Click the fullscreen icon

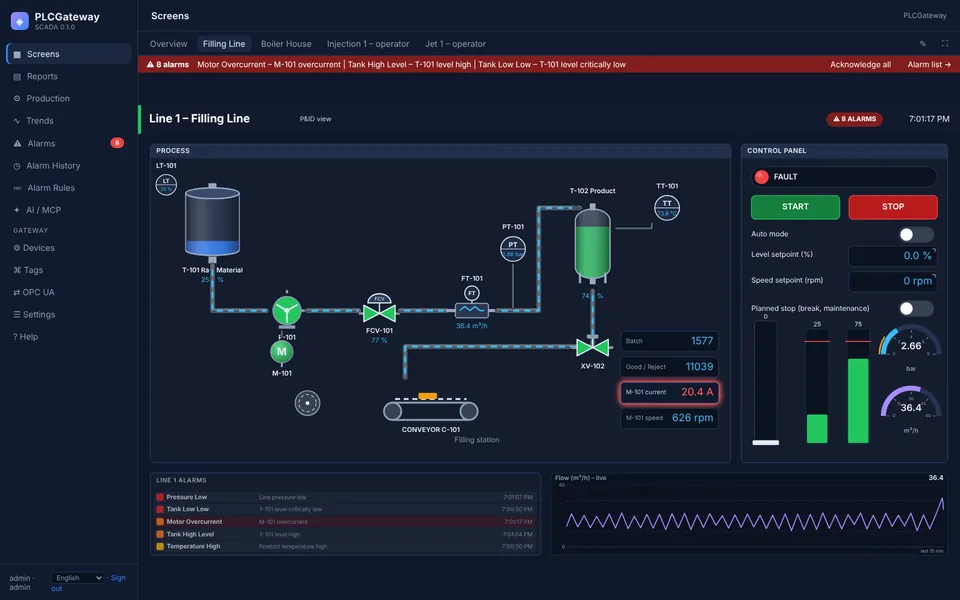[x=945, y=43]
